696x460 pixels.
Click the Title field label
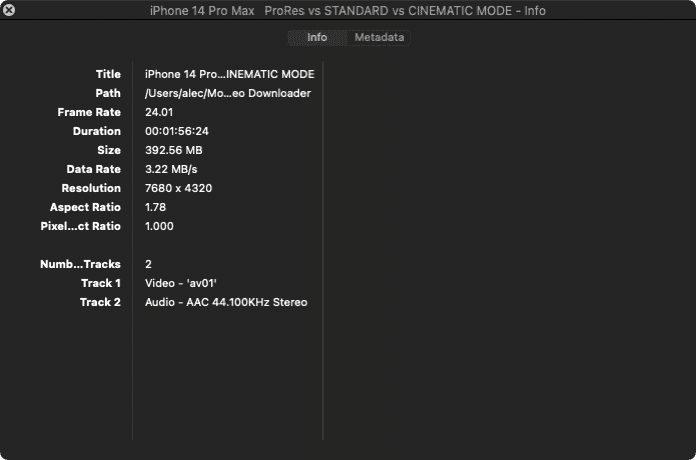pyautogui.click(x=108, y=74)
